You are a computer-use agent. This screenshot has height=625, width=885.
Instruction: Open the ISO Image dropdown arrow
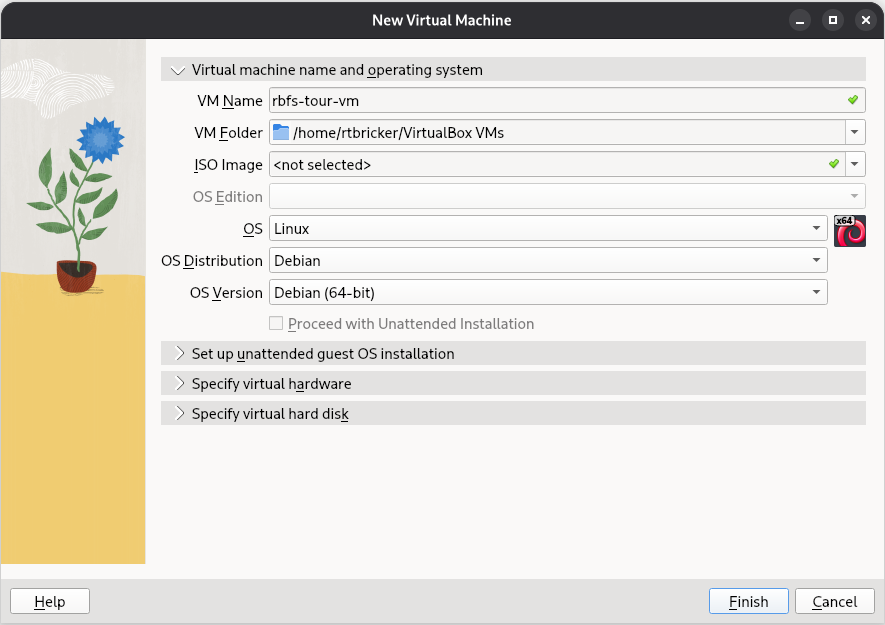[855, 164]
